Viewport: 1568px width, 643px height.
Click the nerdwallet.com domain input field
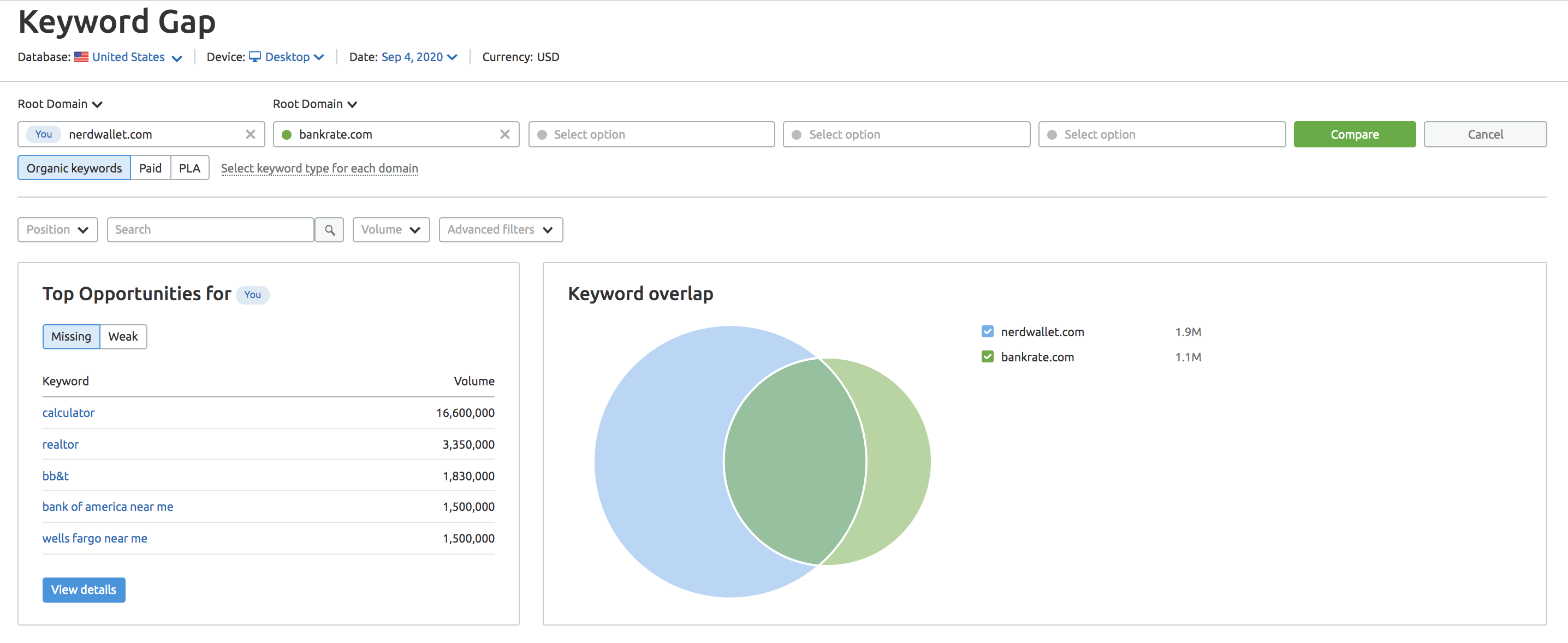click(141, 134)
